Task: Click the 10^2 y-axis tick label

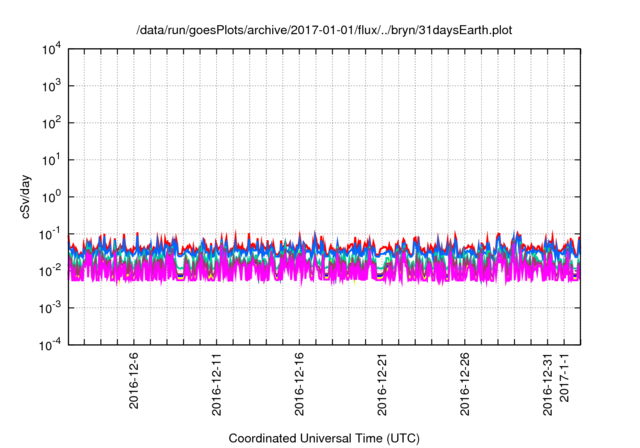Action: (x=51, y=123)
